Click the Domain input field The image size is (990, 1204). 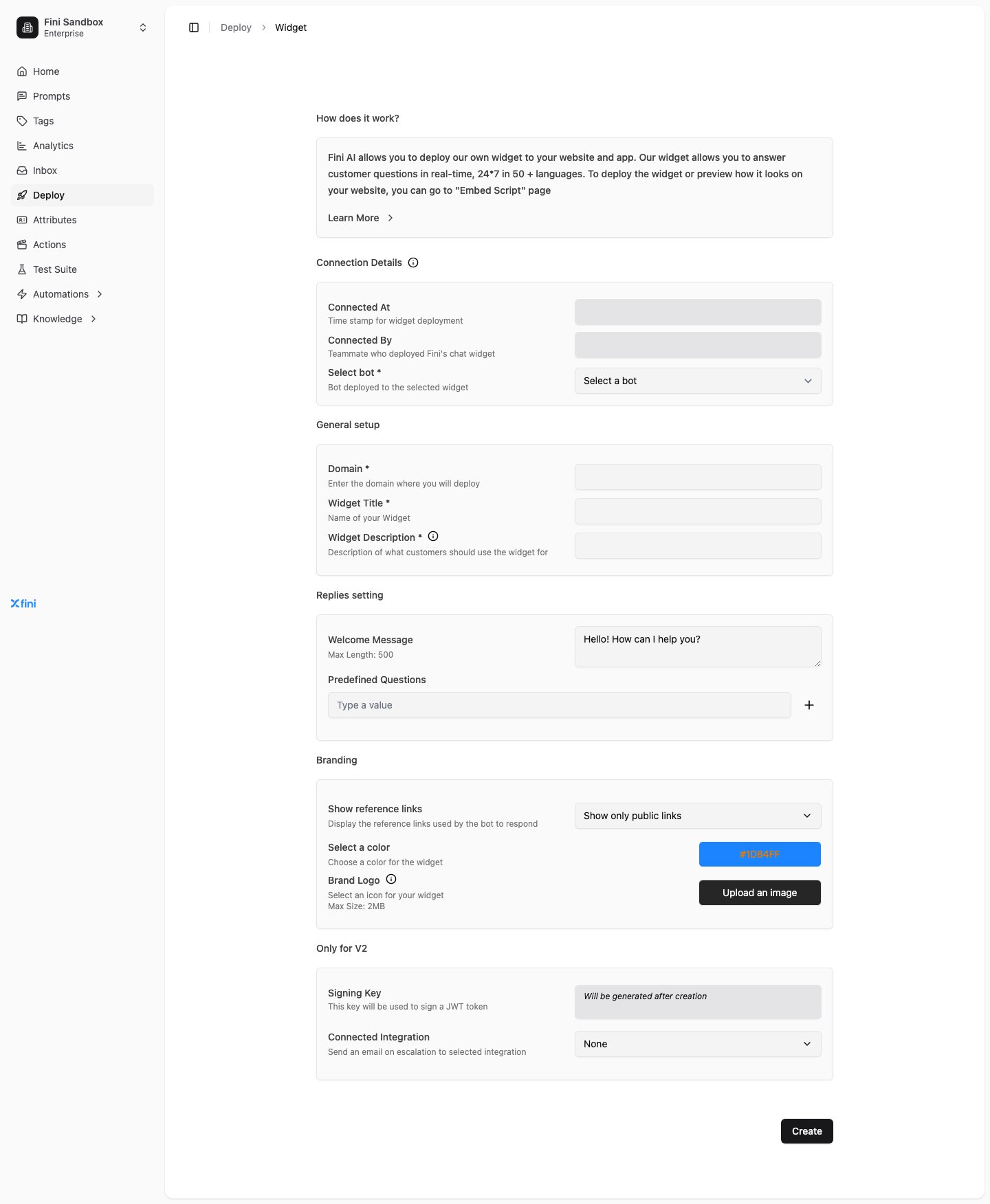click(x=698, y=477)
